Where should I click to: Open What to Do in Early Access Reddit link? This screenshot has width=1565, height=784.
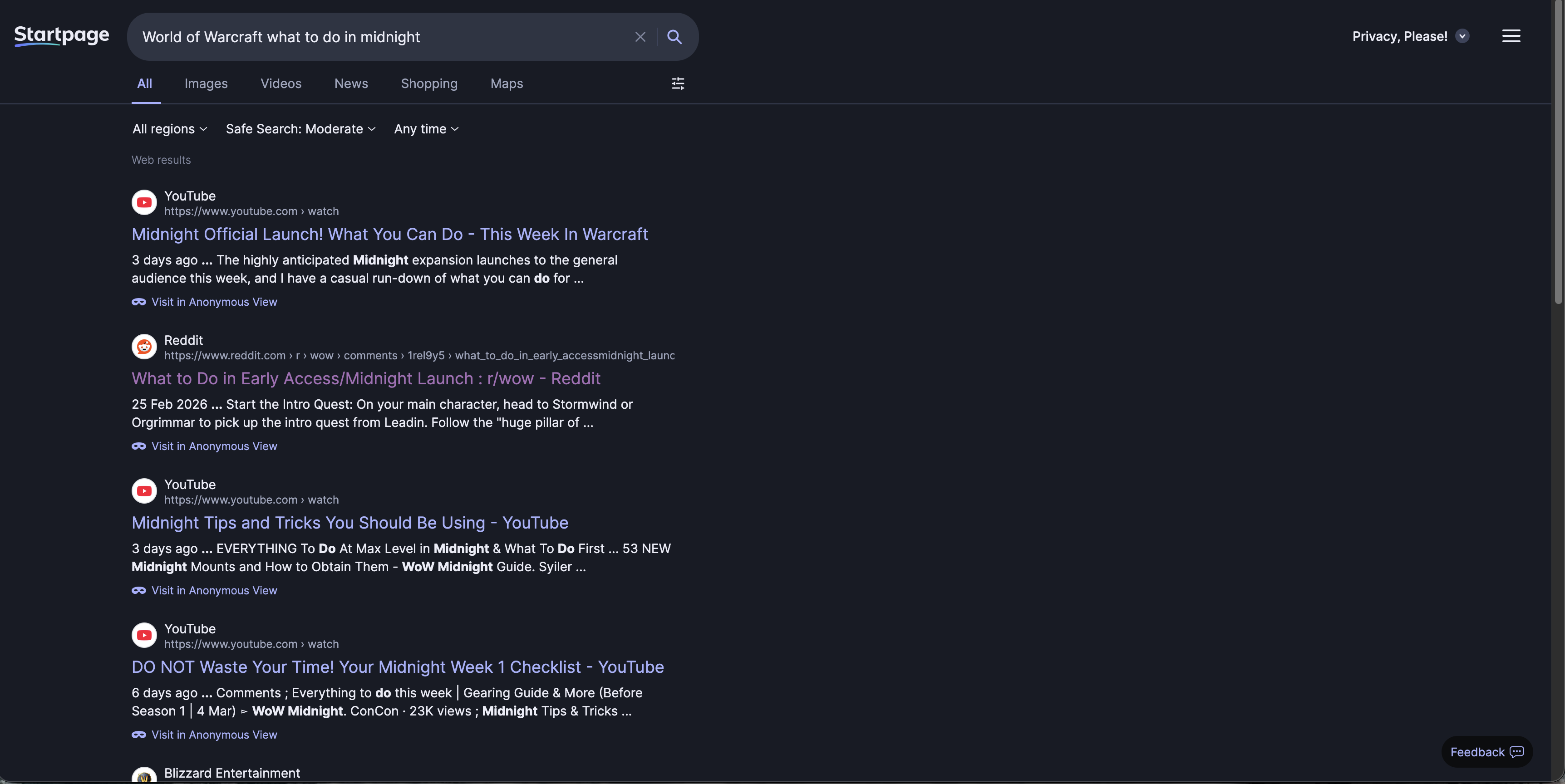tap(366, 378)
